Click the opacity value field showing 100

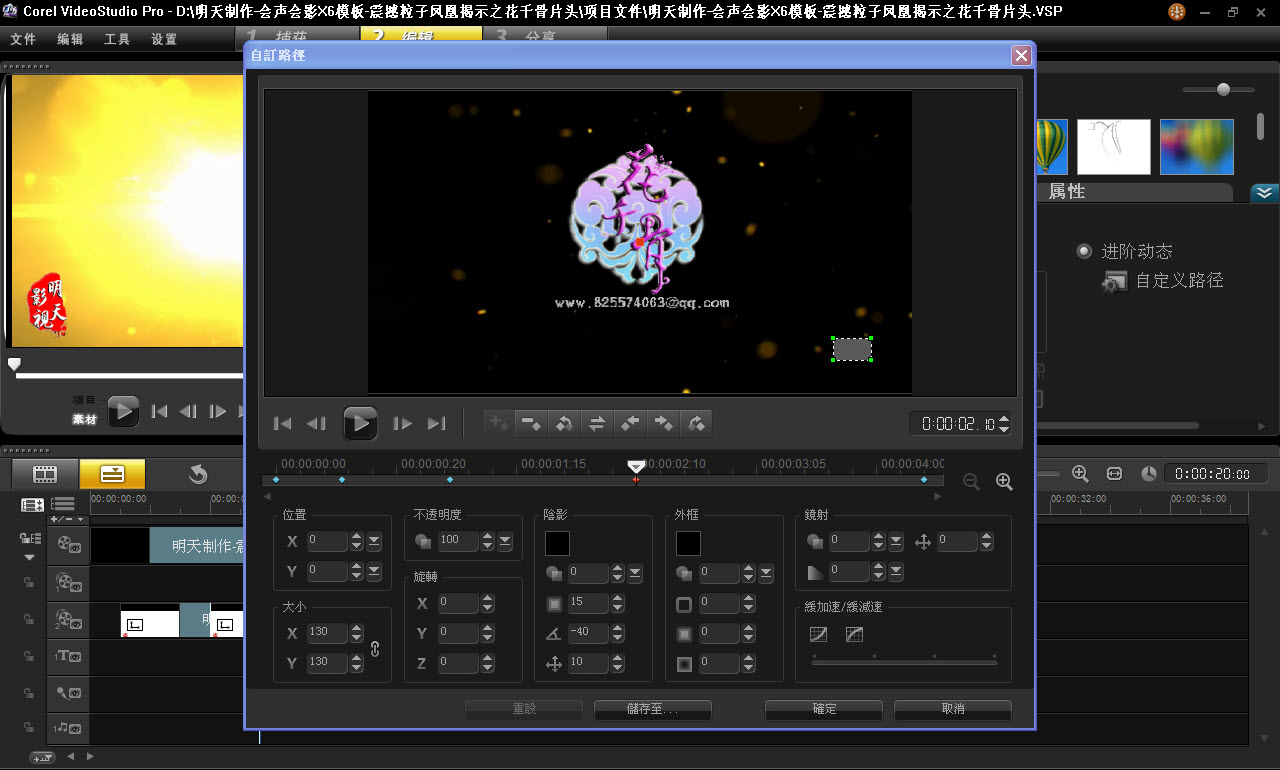tap(459, 541)
